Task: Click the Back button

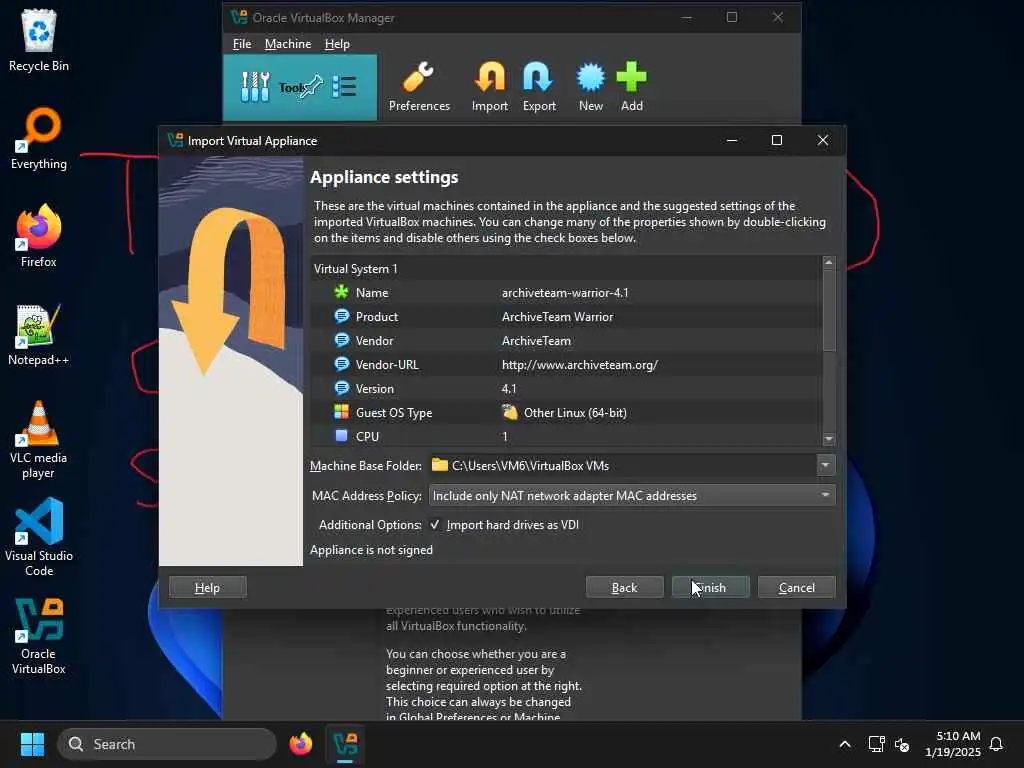Action: tap(624, 587)
